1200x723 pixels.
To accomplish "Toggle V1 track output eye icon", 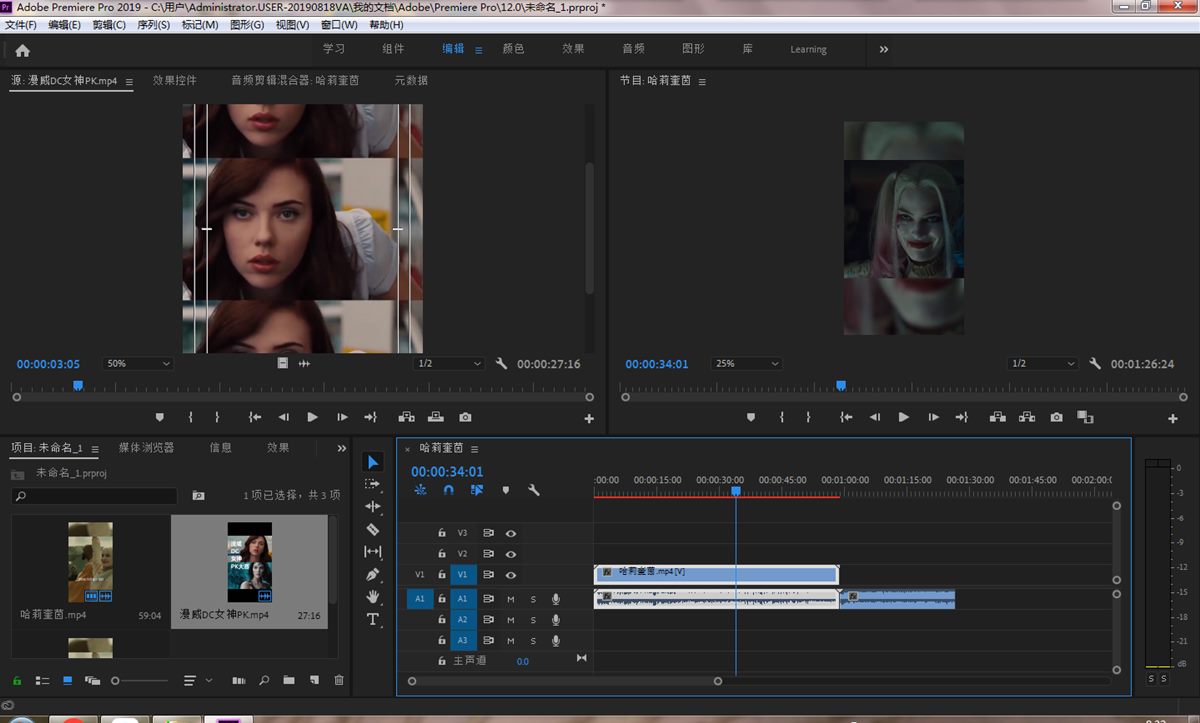I will point(511,575).
